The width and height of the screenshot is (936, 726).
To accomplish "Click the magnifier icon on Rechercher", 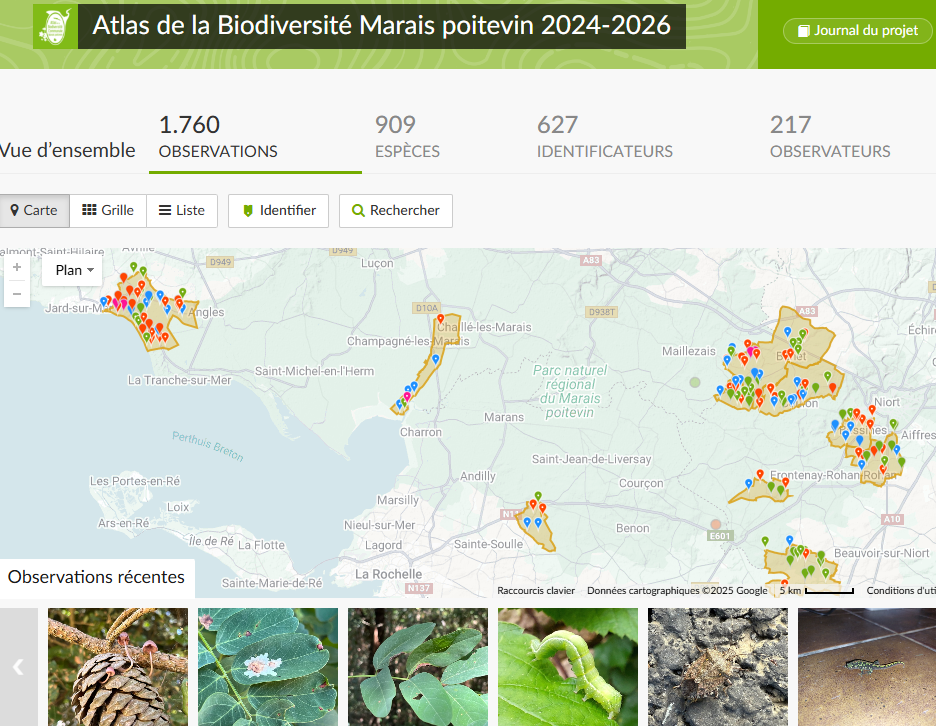I will point(358,211).
